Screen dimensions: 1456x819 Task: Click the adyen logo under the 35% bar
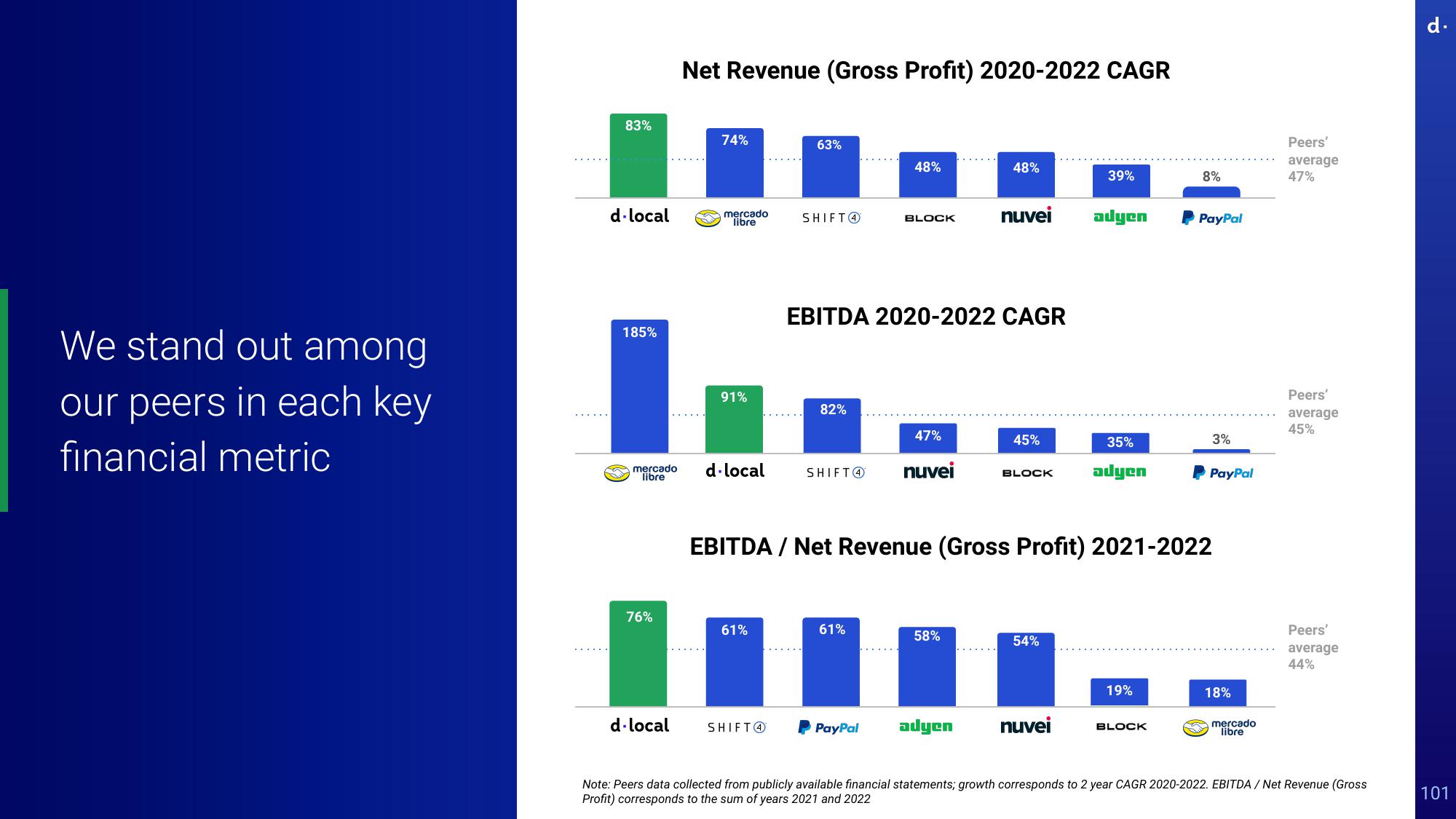coord(1120,472)
